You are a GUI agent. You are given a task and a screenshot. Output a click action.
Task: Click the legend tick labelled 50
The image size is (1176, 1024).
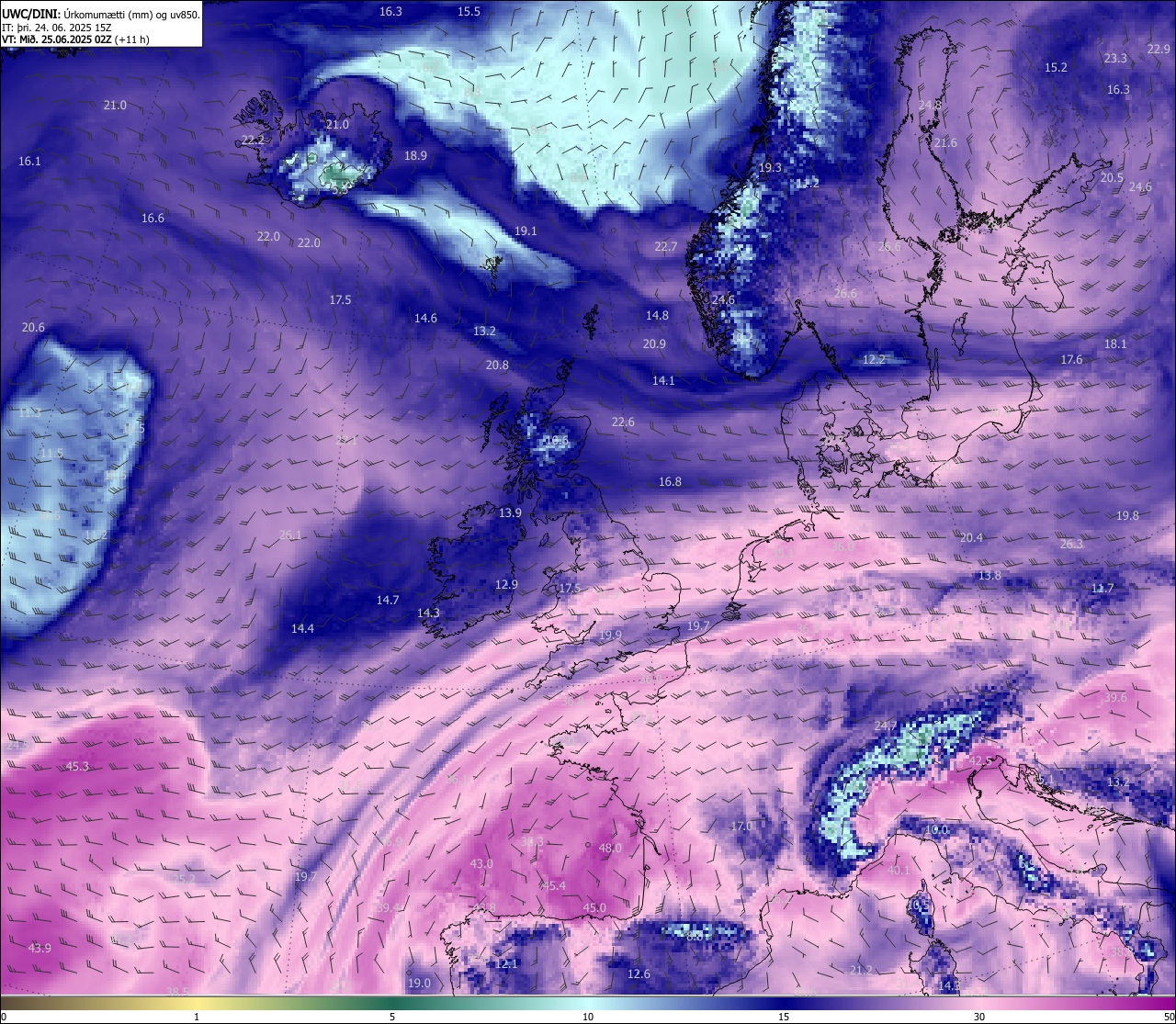pos(1168,1017)
